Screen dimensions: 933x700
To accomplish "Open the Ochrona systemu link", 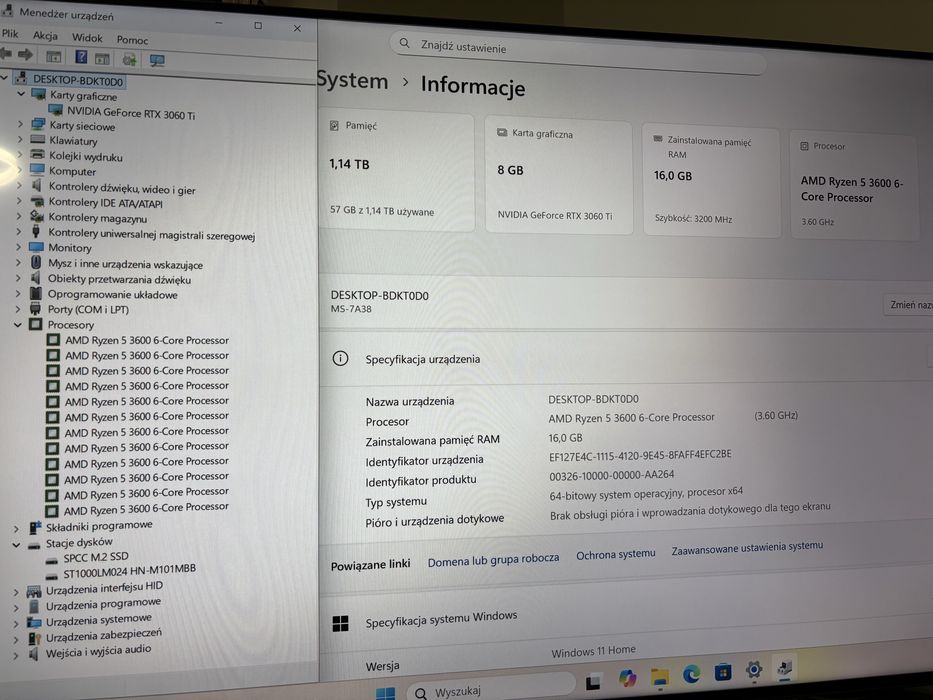I will coord(615,554).
